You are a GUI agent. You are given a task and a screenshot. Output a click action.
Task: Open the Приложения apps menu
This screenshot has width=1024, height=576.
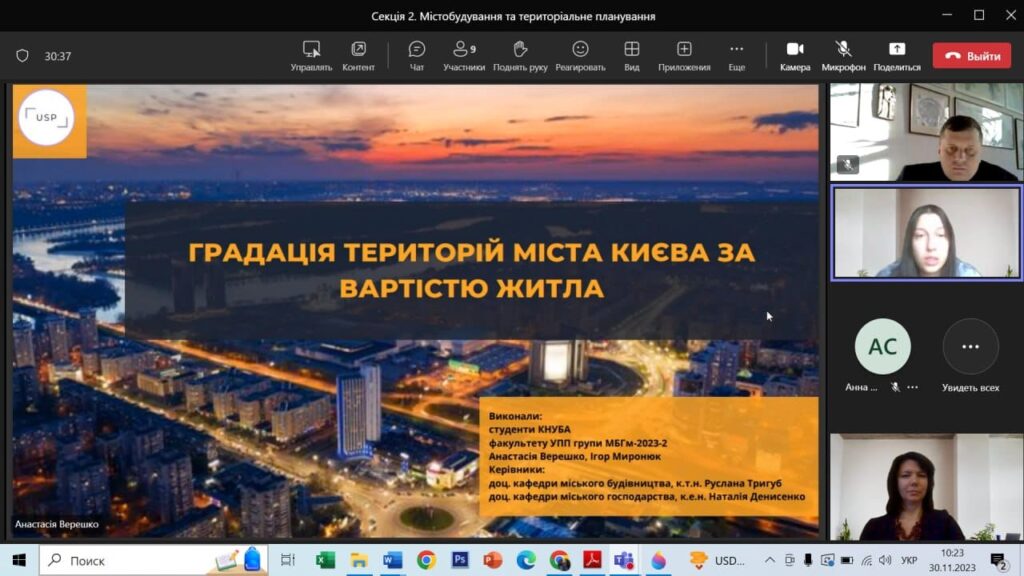pos(684,56)
